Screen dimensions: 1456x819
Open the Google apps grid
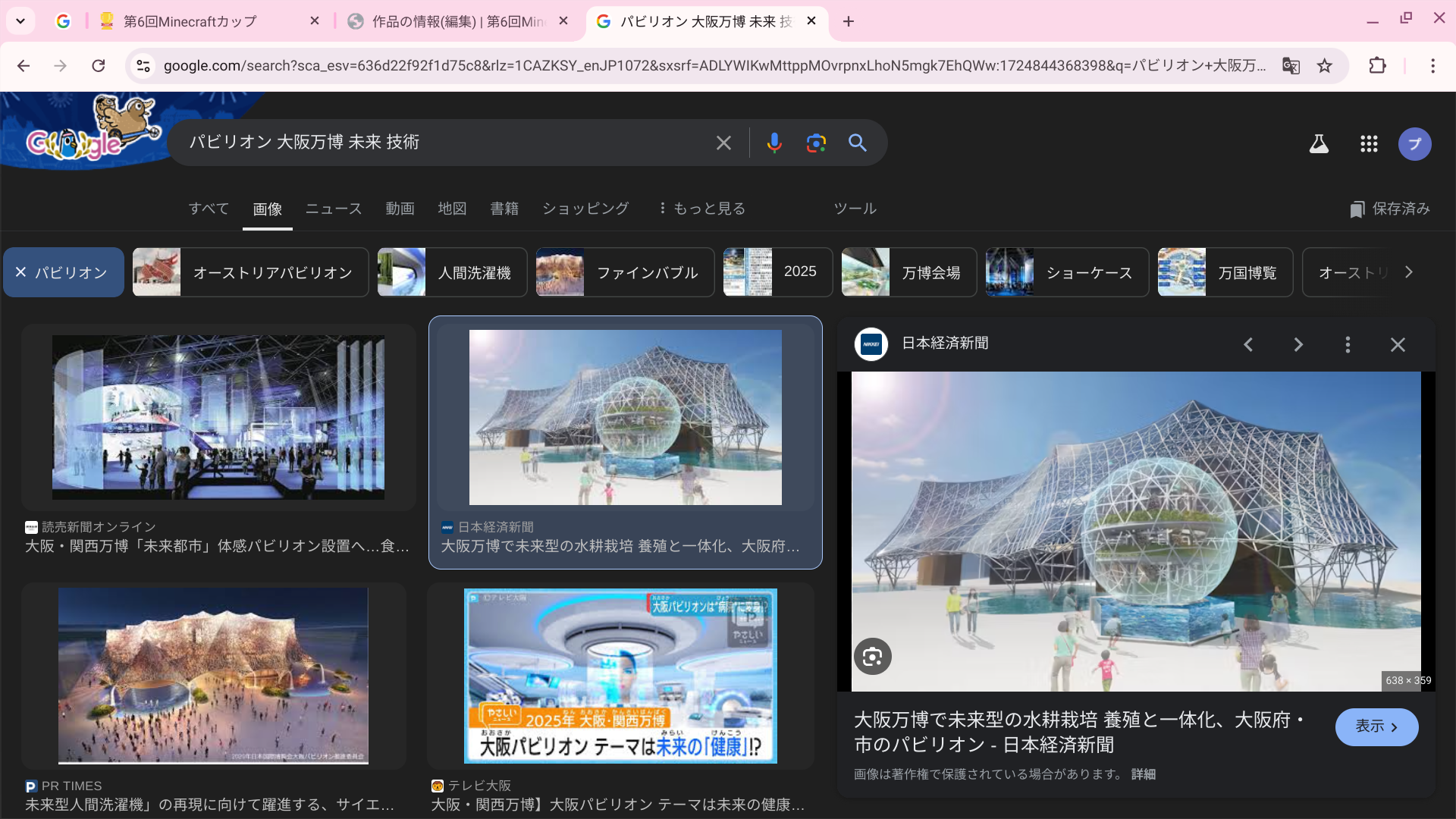pos(1369,143)
